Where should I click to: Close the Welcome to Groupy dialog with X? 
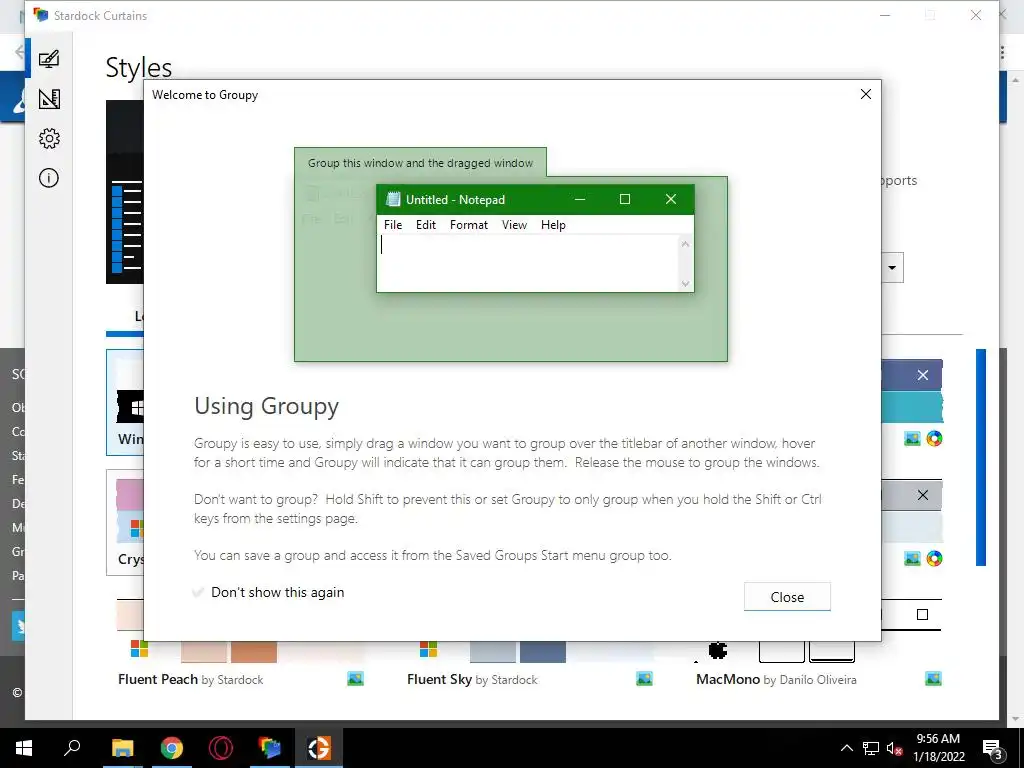click(866, 95)
